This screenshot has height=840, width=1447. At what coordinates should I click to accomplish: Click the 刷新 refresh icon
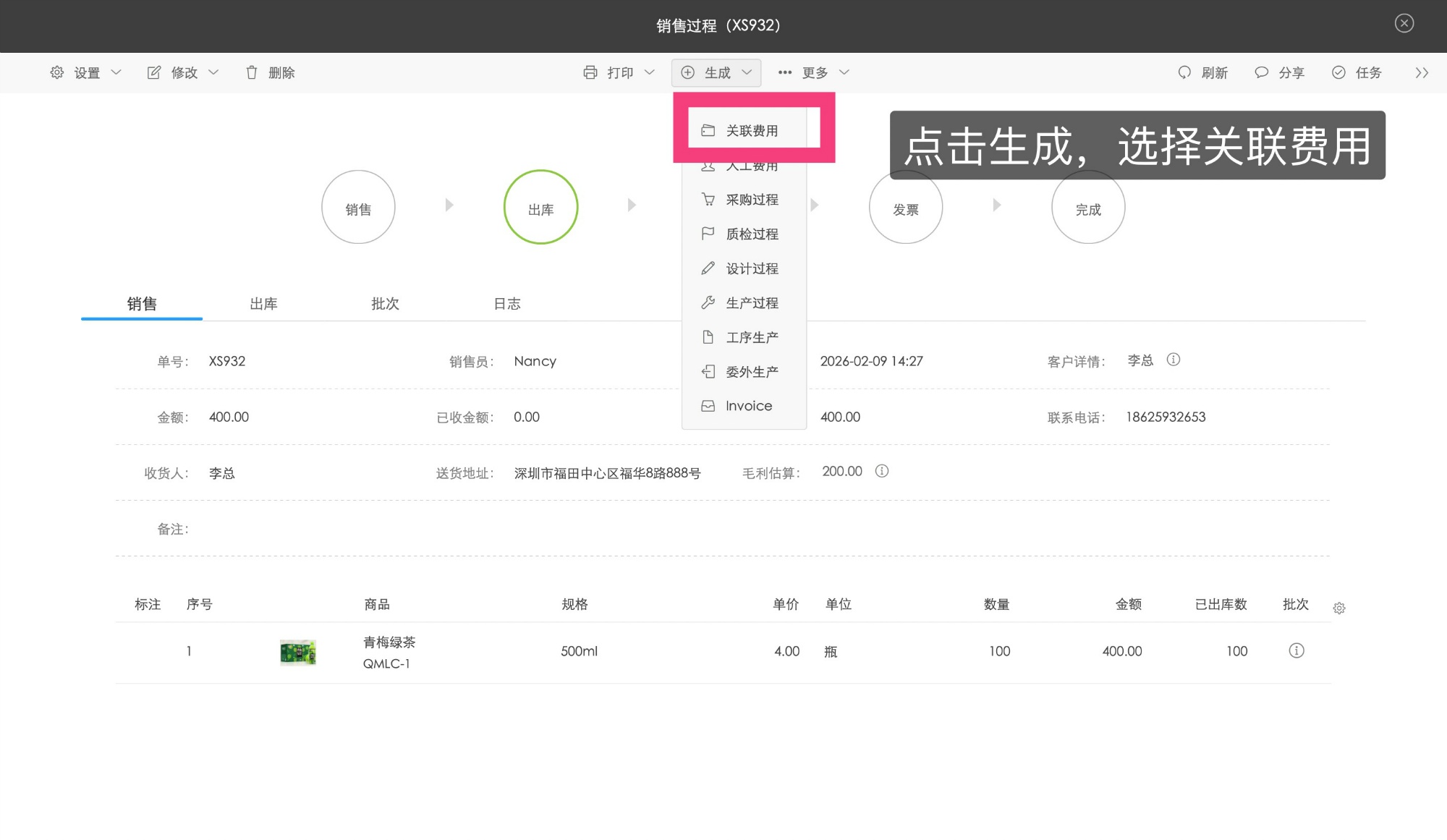(x=1184, y=72)
